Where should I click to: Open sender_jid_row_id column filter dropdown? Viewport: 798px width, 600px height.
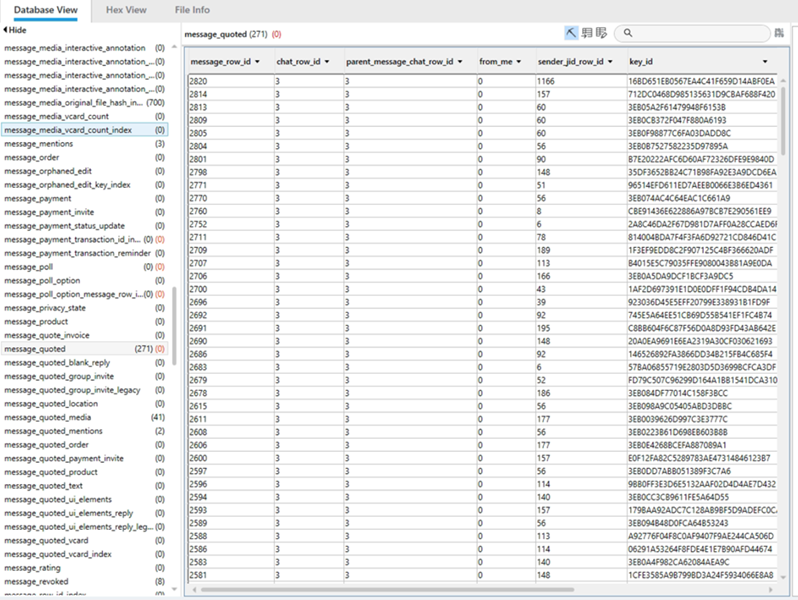point(610,62)
